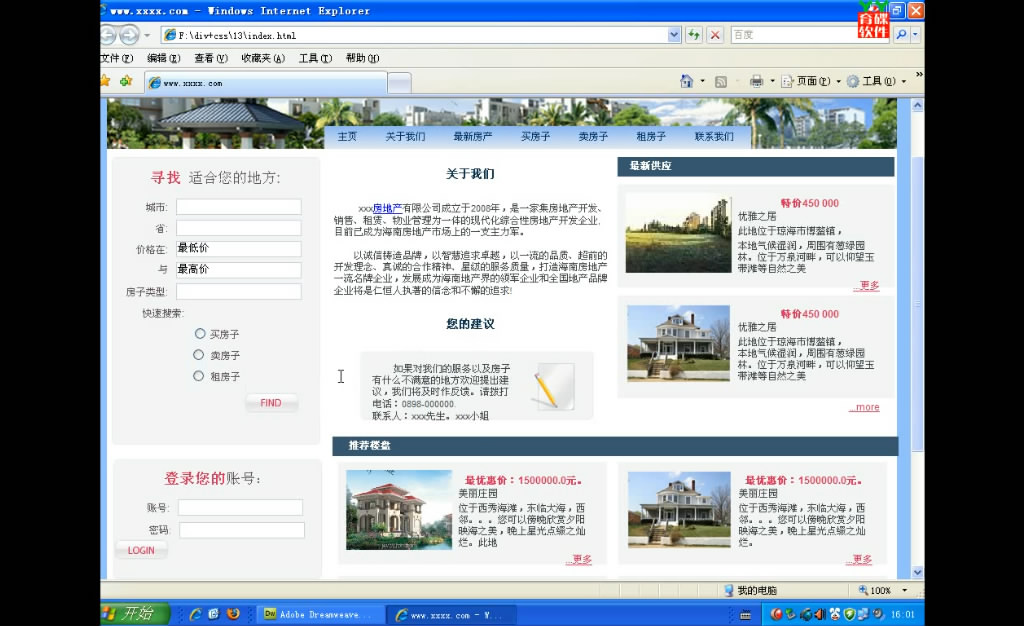Go back with the browser Back arrow
Image resolution: width=1024 pixels, height=626 pixels.
(108, 35)
